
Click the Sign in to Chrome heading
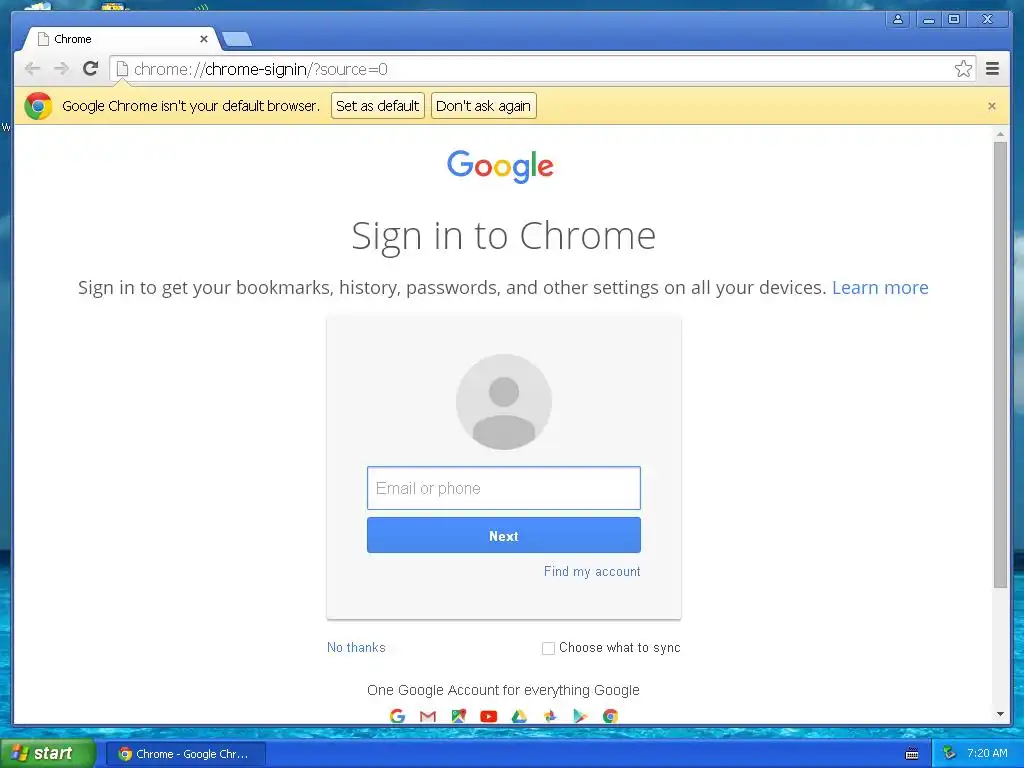click(x=504, y=236)
